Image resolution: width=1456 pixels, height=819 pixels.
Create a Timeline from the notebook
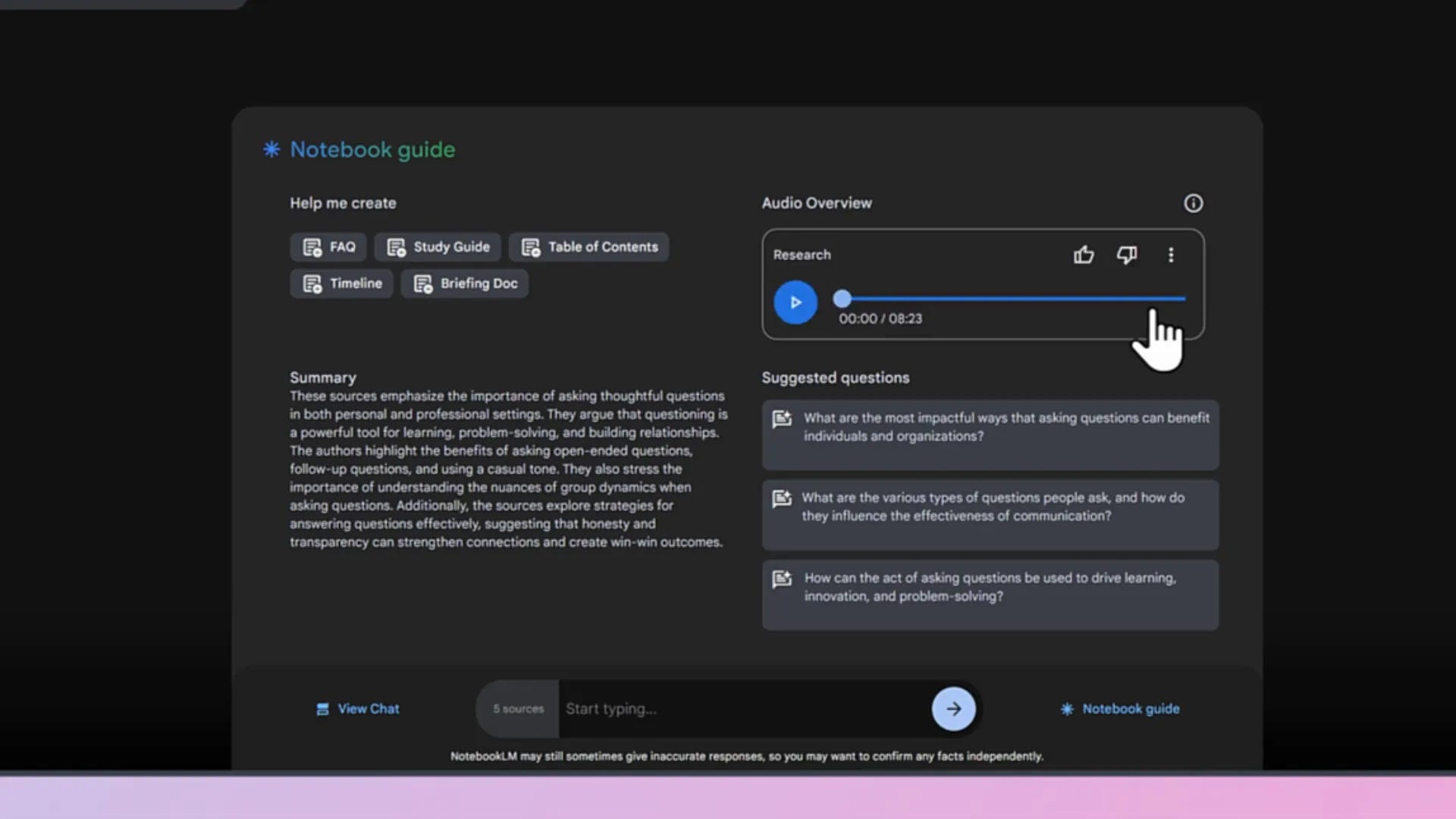pyautogui.click(x=341, y=283)
